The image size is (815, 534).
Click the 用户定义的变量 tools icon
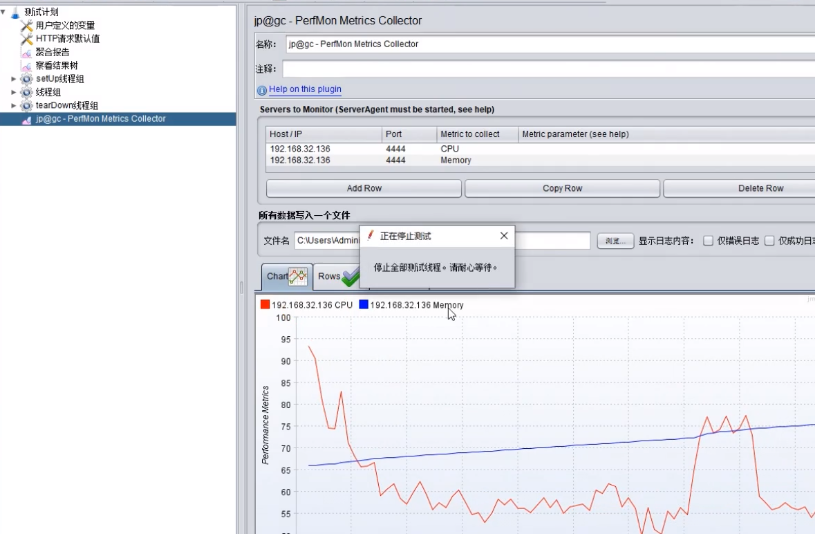[27, 25]
